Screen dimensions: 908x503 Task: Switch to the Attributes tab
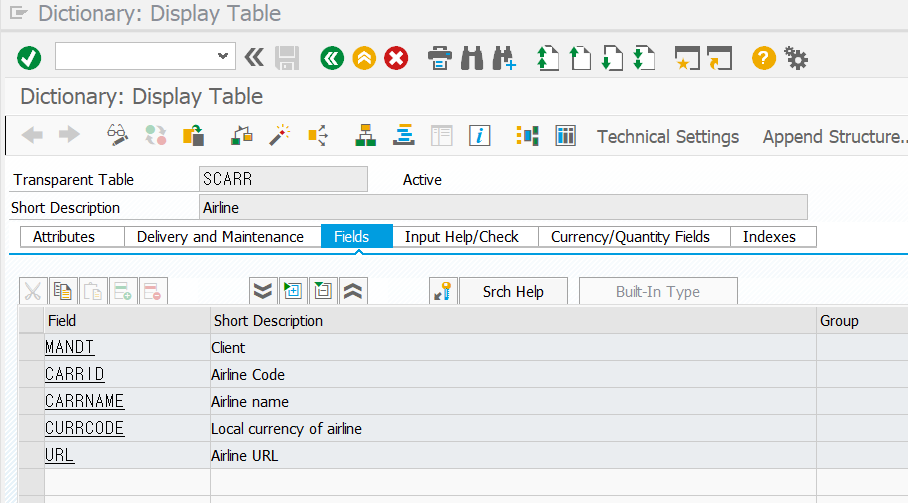tap(72, 237)
